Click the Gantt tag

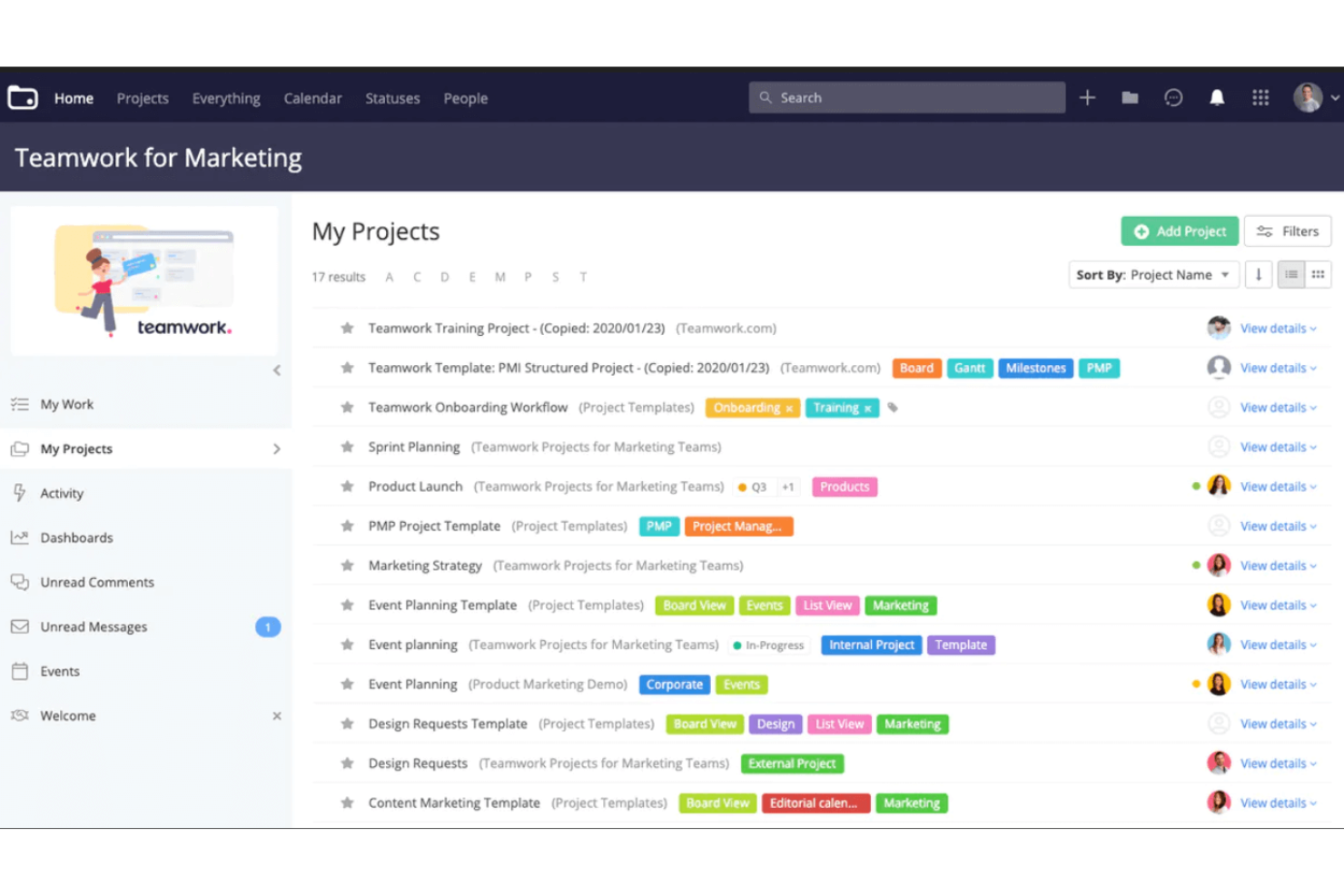(x=970, y=369)
